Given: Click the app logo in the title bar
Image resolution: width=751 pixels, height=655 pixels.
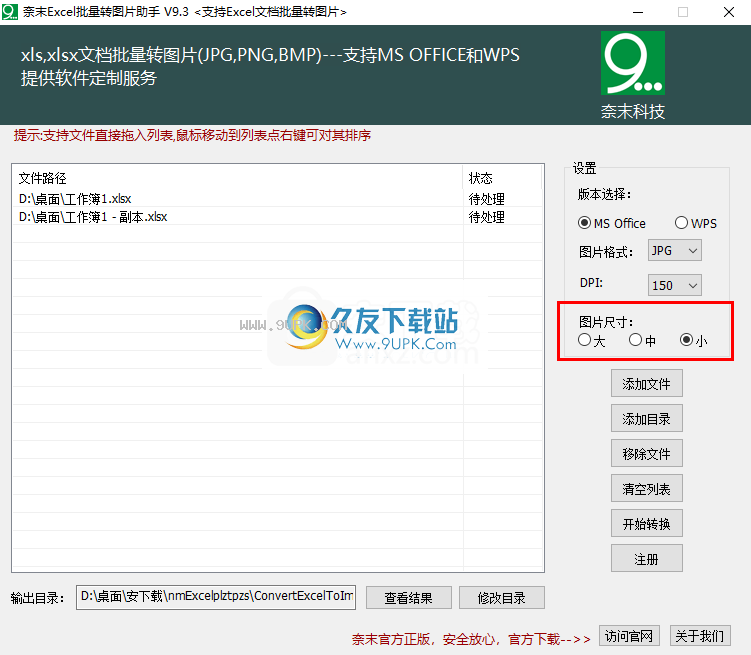Looking at the screenshot, I should pos(10,11).
